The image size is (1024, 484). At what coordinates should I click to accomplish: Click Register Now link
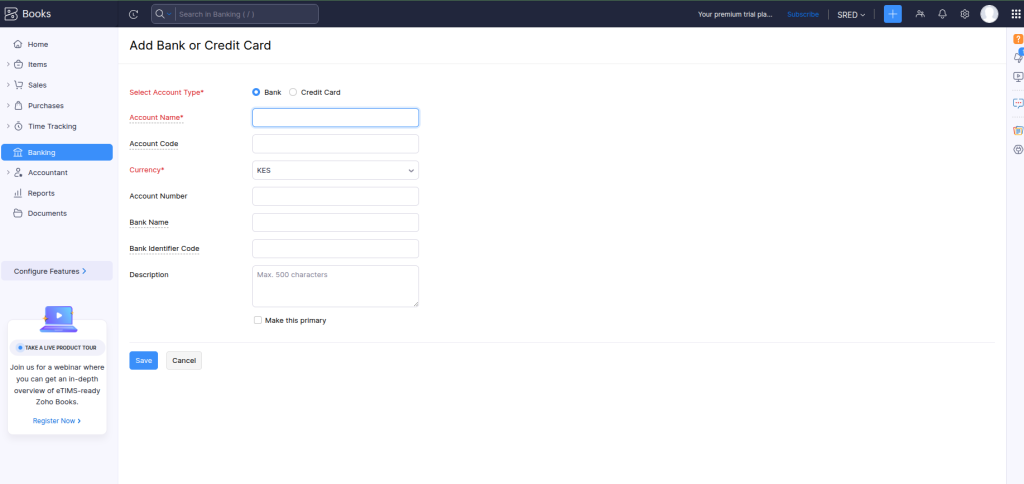[x=57, y=421]
